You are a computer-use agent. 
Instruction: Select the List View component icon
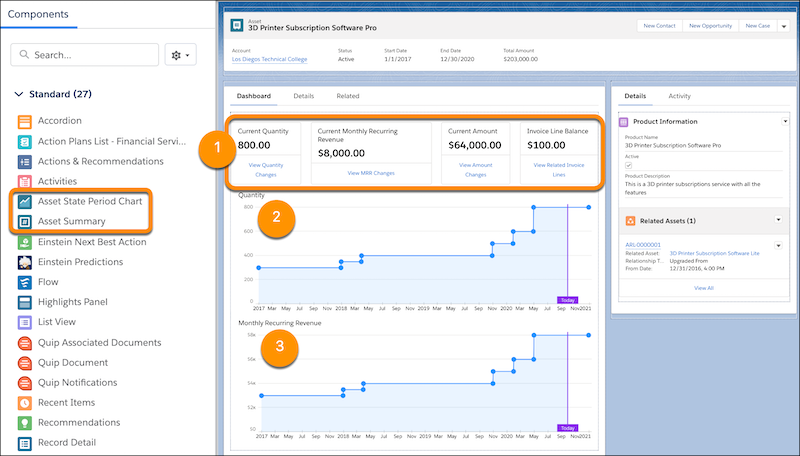pyautogui.click(x=24, y=322)
